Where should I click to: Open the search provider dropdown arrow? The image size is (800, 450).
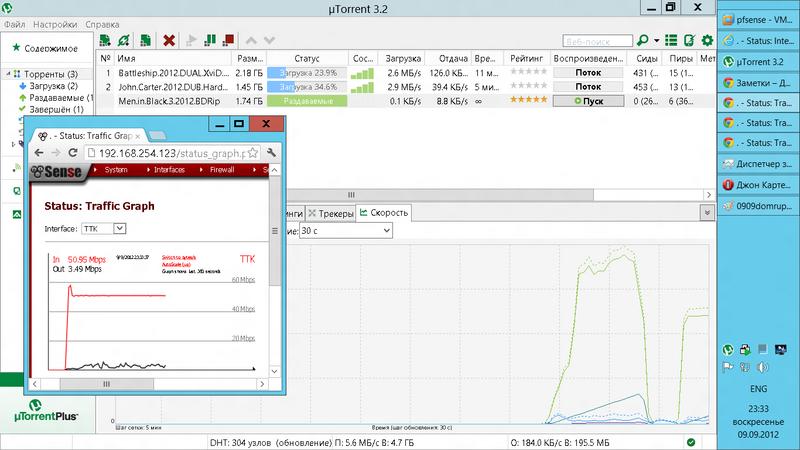coord(657,41)
